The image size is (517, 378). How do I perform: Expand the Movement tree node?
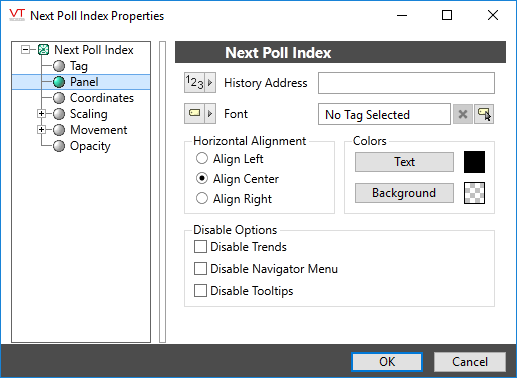click(41, 130)
